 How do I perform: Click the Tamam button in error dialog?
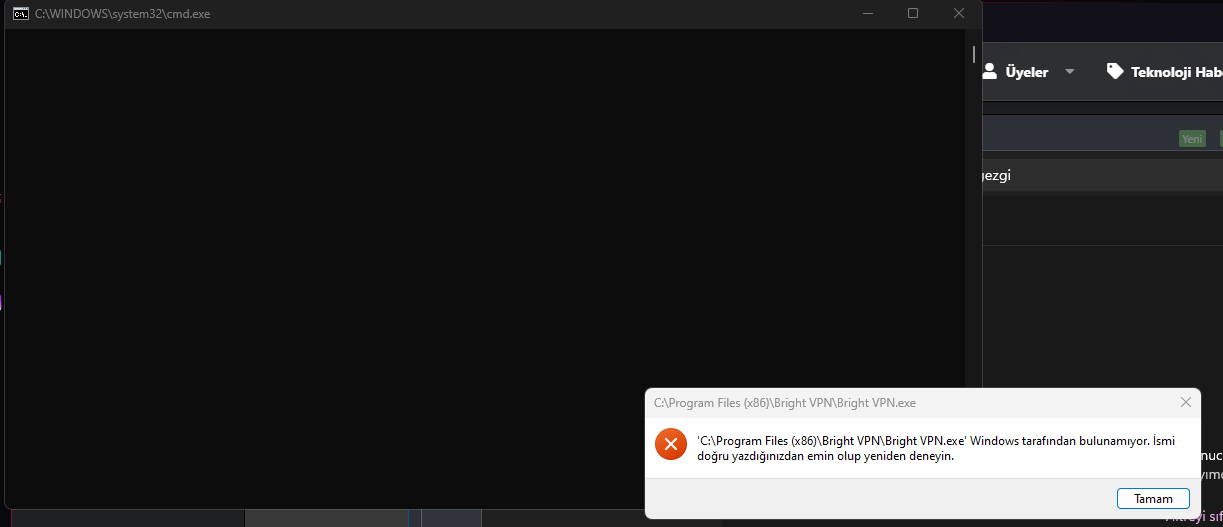tap(1152, 498)
